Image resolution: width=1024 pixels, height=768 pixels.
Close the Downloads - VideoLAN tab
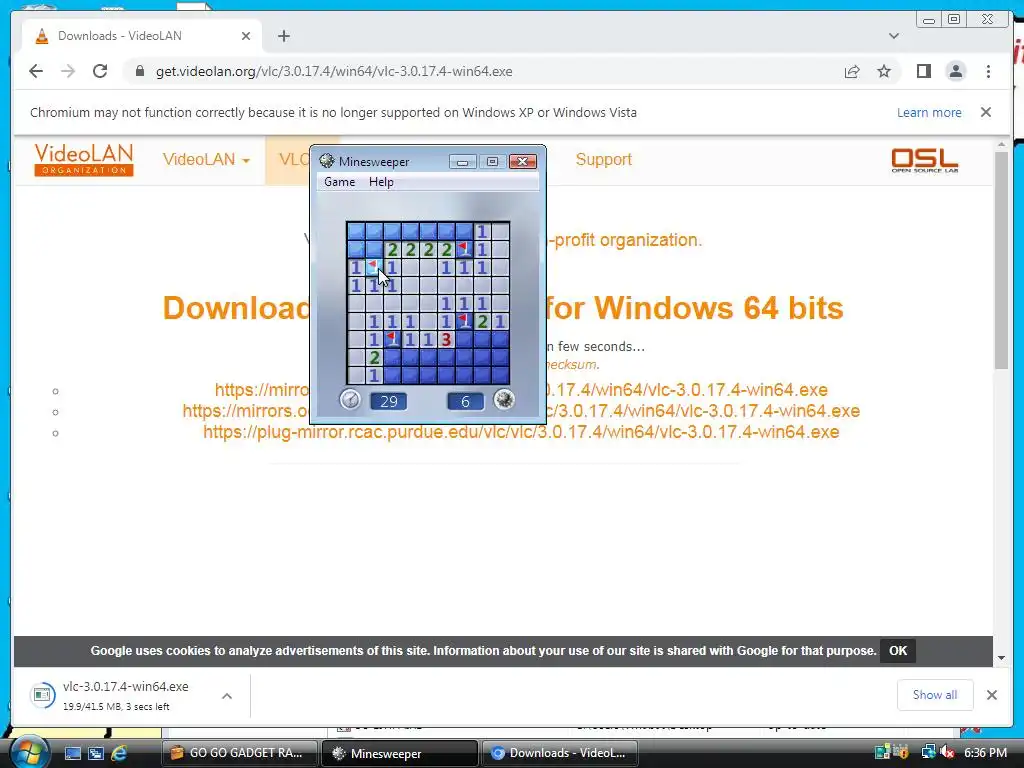[x=246, y=36]
